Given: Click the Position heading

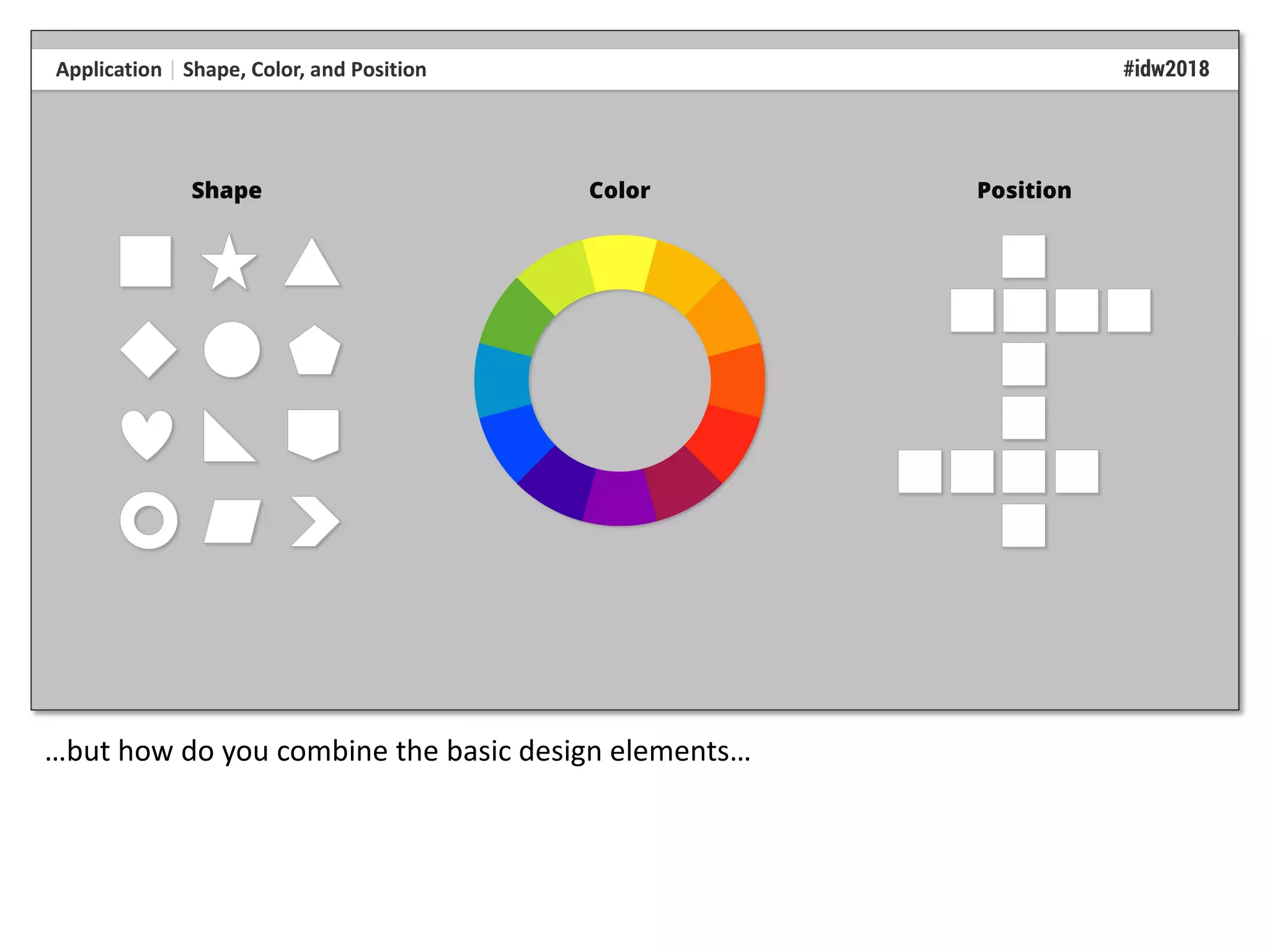Looking at the screenshot, I should (1024, 190).
